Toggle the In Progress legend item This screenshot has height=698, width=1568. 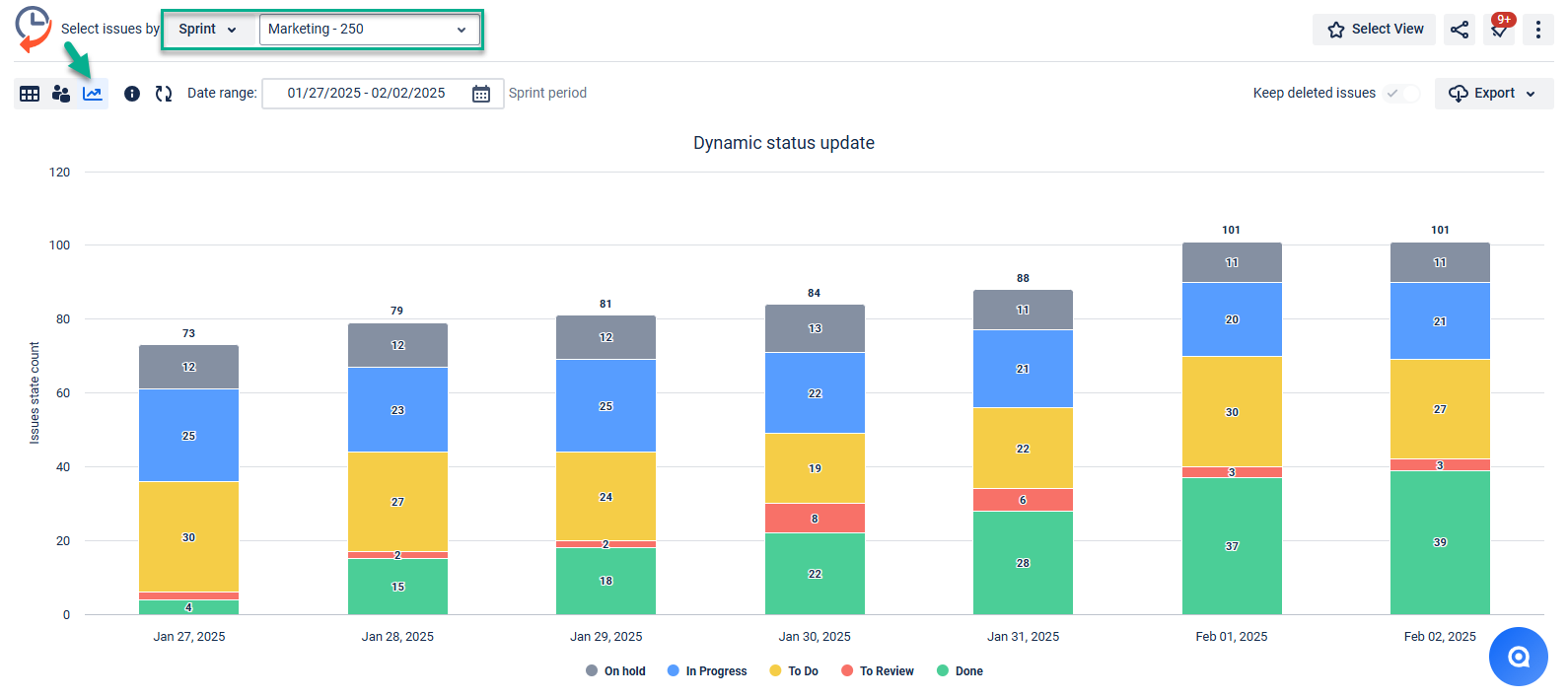point(707,671)
